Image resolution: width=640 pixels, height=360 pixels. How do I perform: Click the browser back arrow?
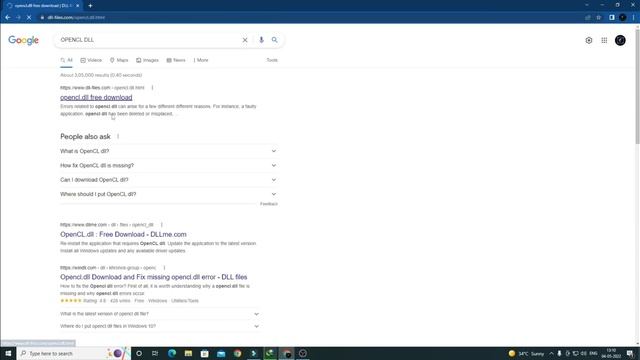8,18
